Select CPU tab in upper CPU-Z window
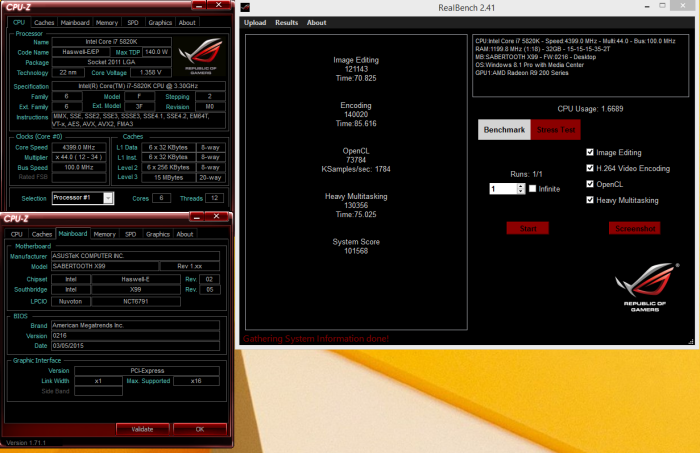 [19, 22]
